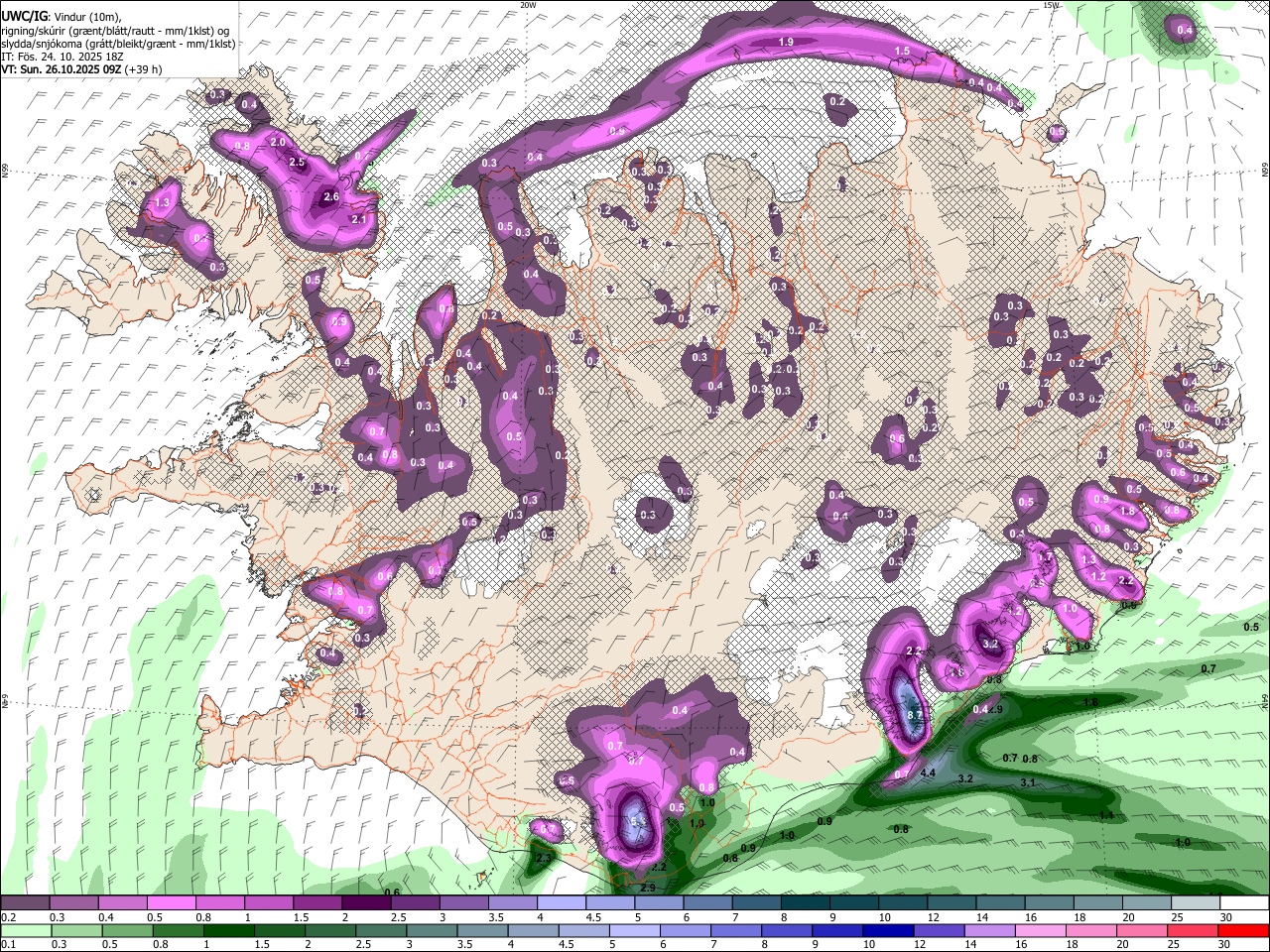Viewport: 1270px width, 952px height.
Task: Click the '20W' longitude label
Action: [x=528, y=5]
